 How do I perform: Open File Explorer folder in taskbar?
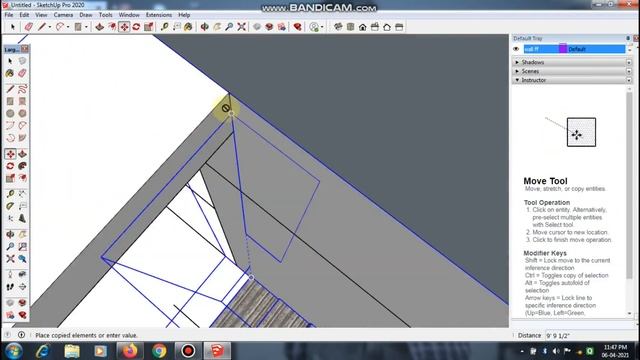(x=72, y=351)
